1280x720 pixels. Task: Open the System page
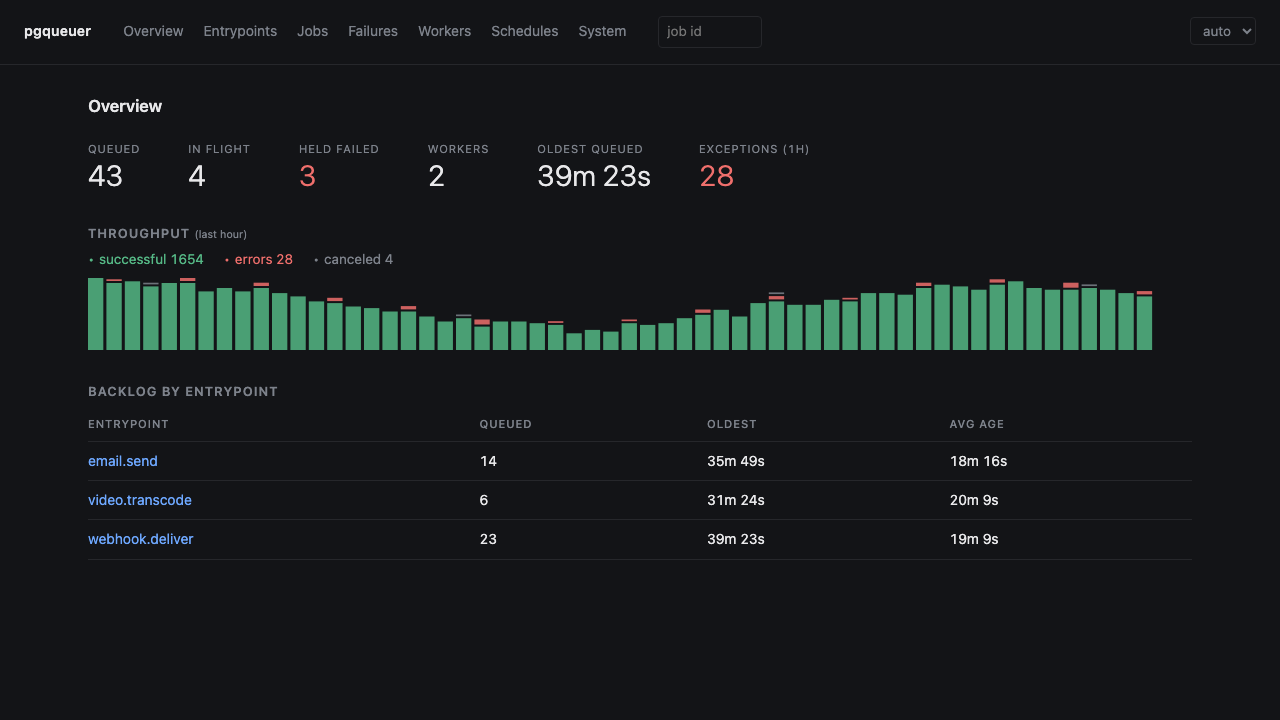pos(602,31)
